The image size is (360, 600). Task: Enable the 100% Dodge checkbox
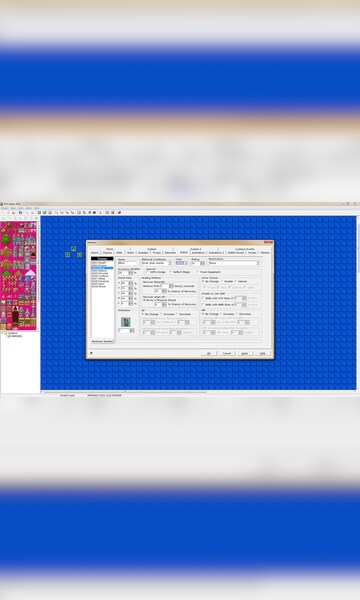(148, 272)
